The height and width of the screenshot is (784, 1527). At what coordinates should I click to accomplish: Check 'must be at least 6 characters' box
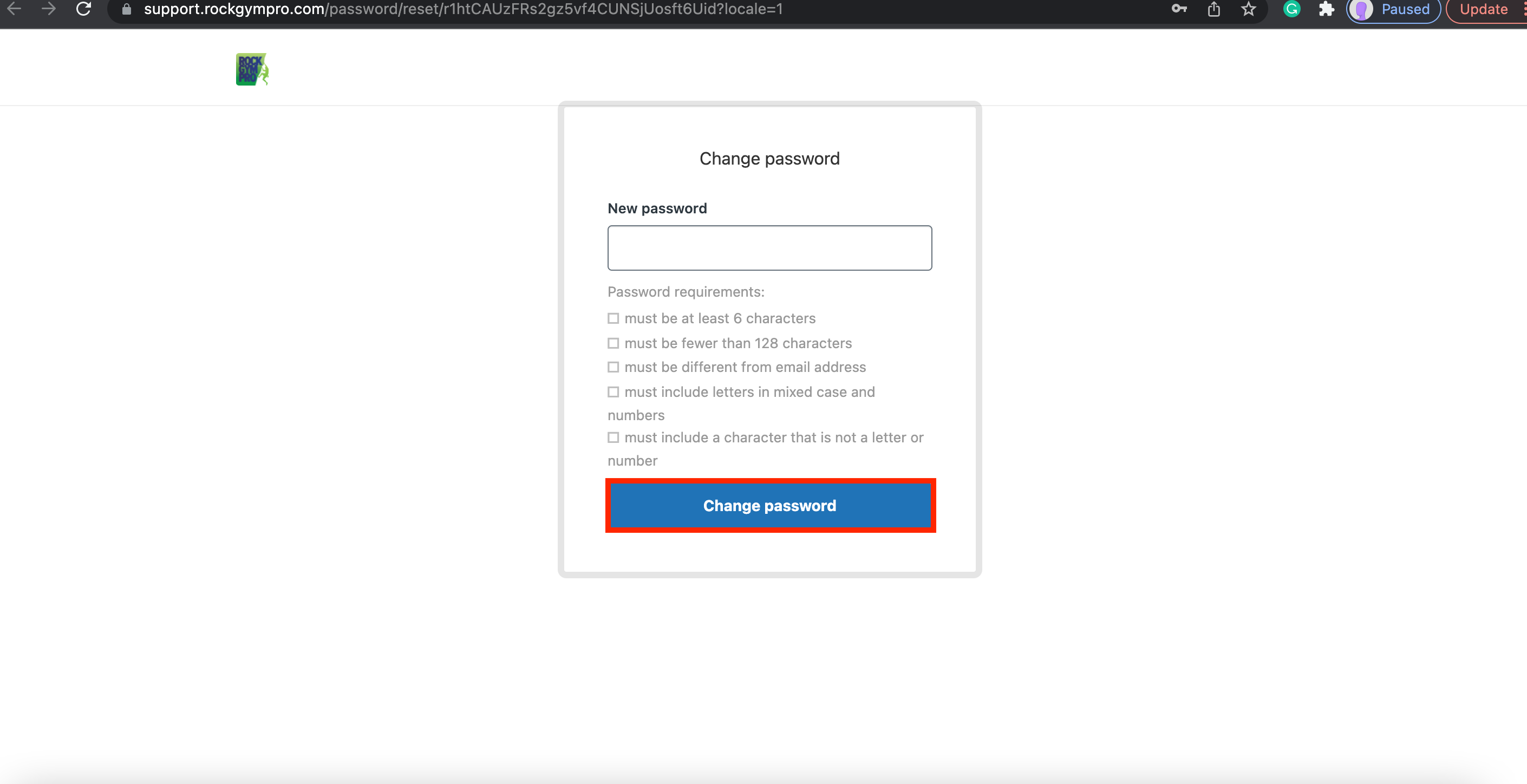click(613, 319)
